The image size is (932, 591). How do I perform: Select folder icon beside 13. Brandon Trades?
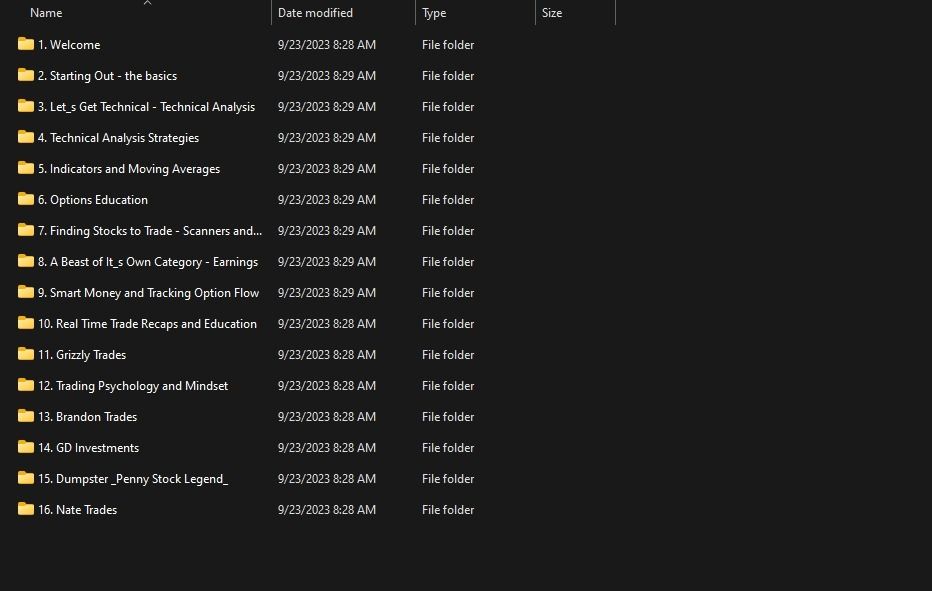26,416
